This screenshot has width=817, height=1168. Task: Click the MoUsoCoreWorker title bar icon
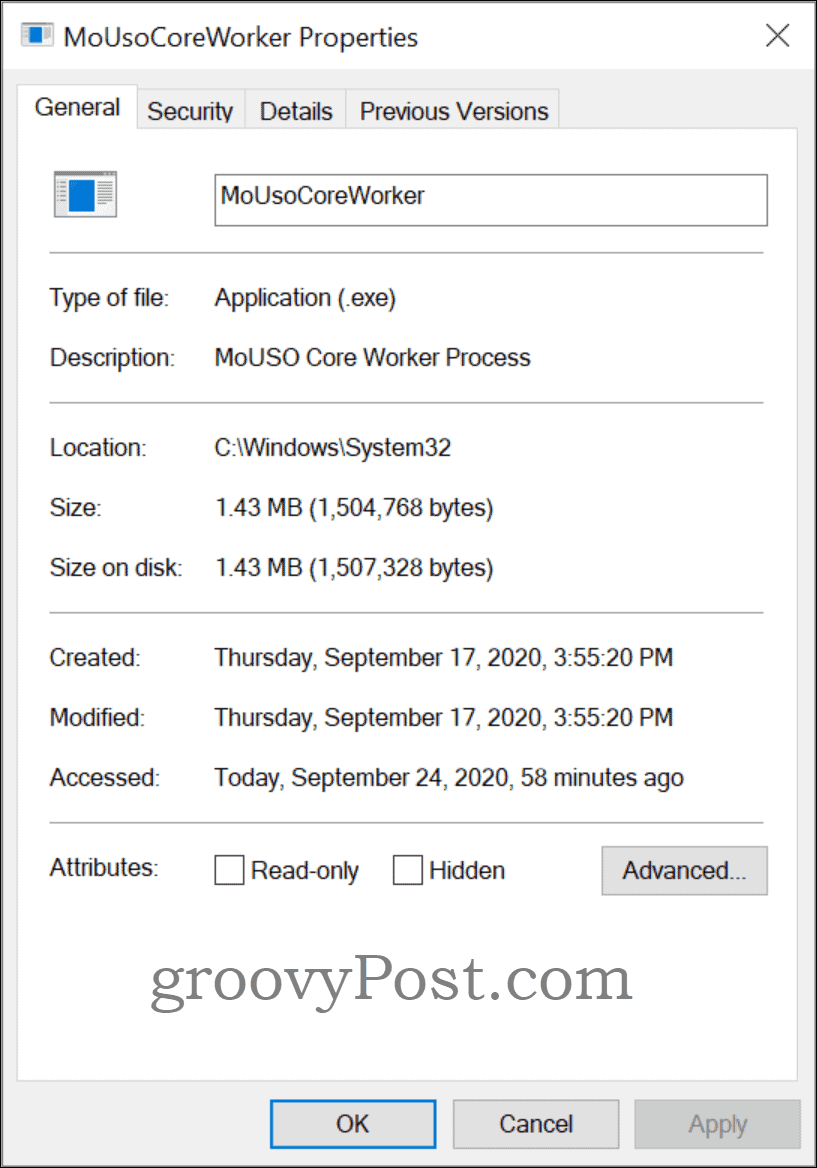click(x=38, y=37)
